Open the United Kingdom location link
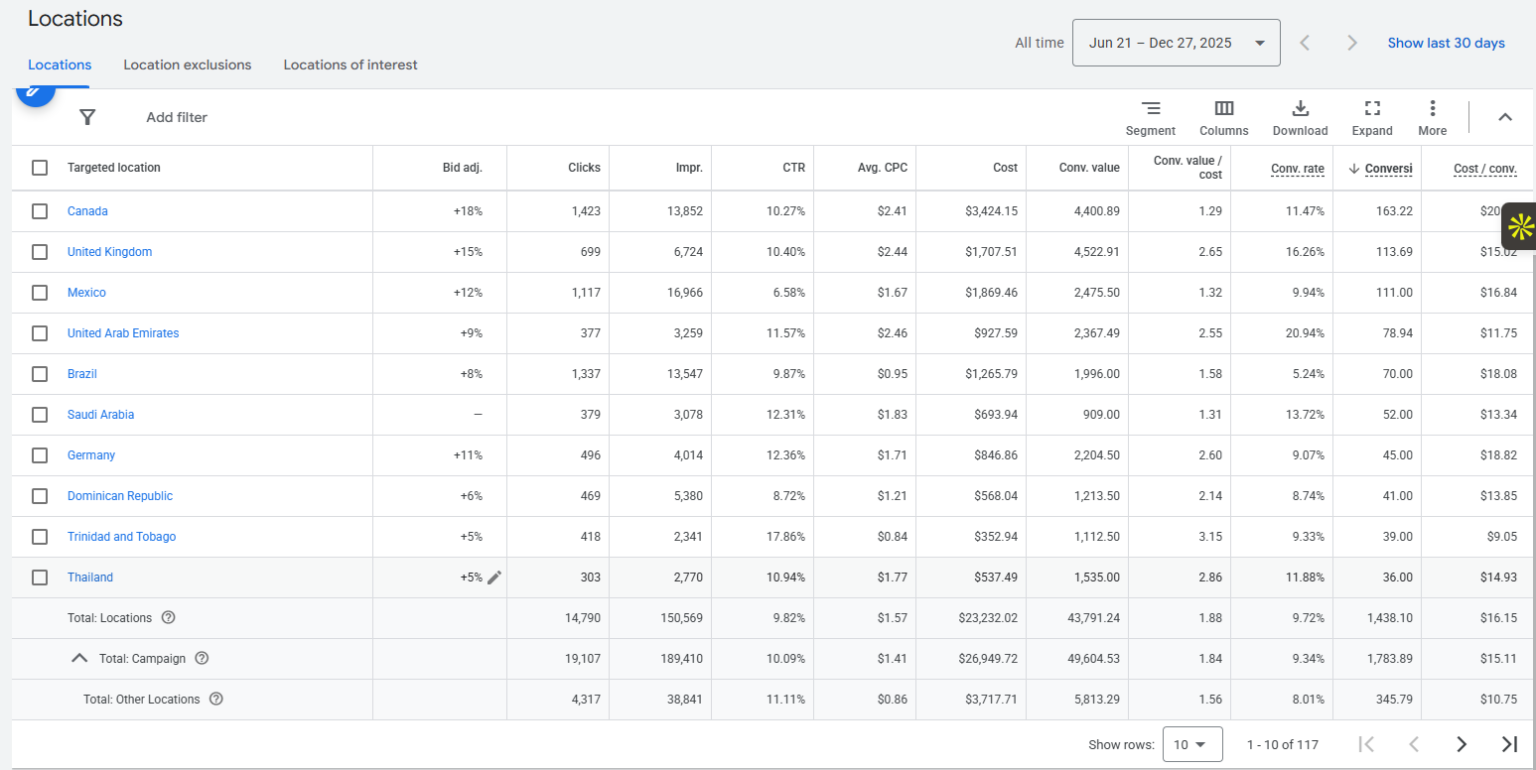 (x=110, y=252)
